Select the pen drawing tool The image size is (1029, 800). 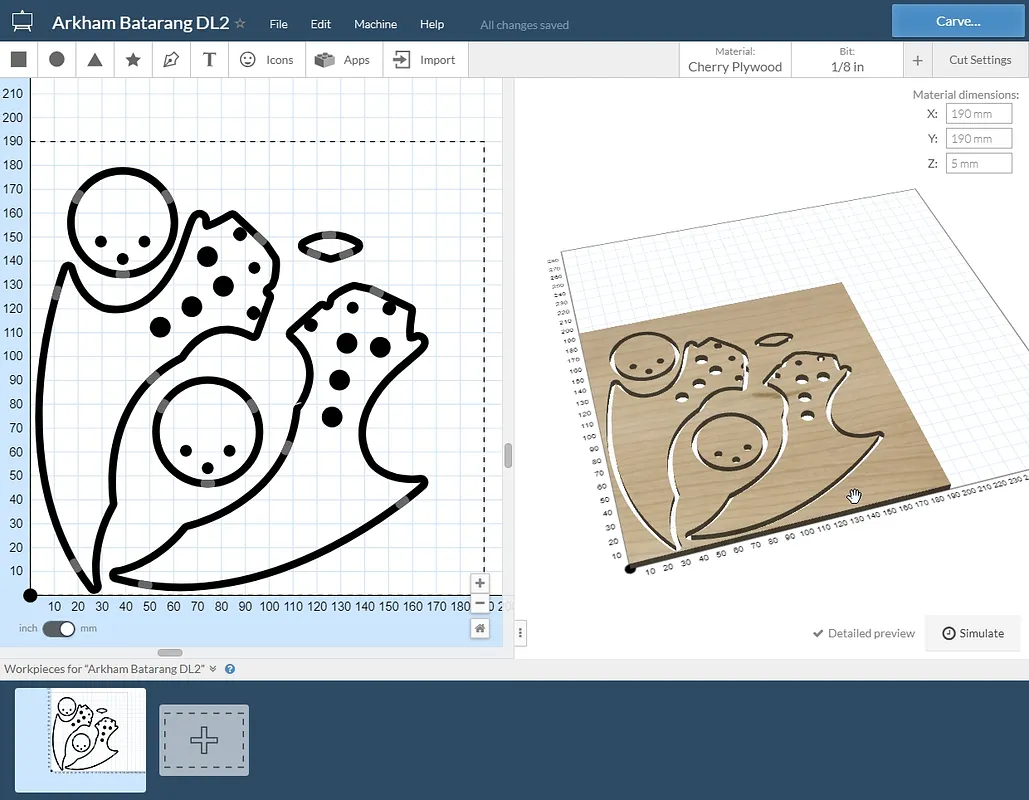171,60
